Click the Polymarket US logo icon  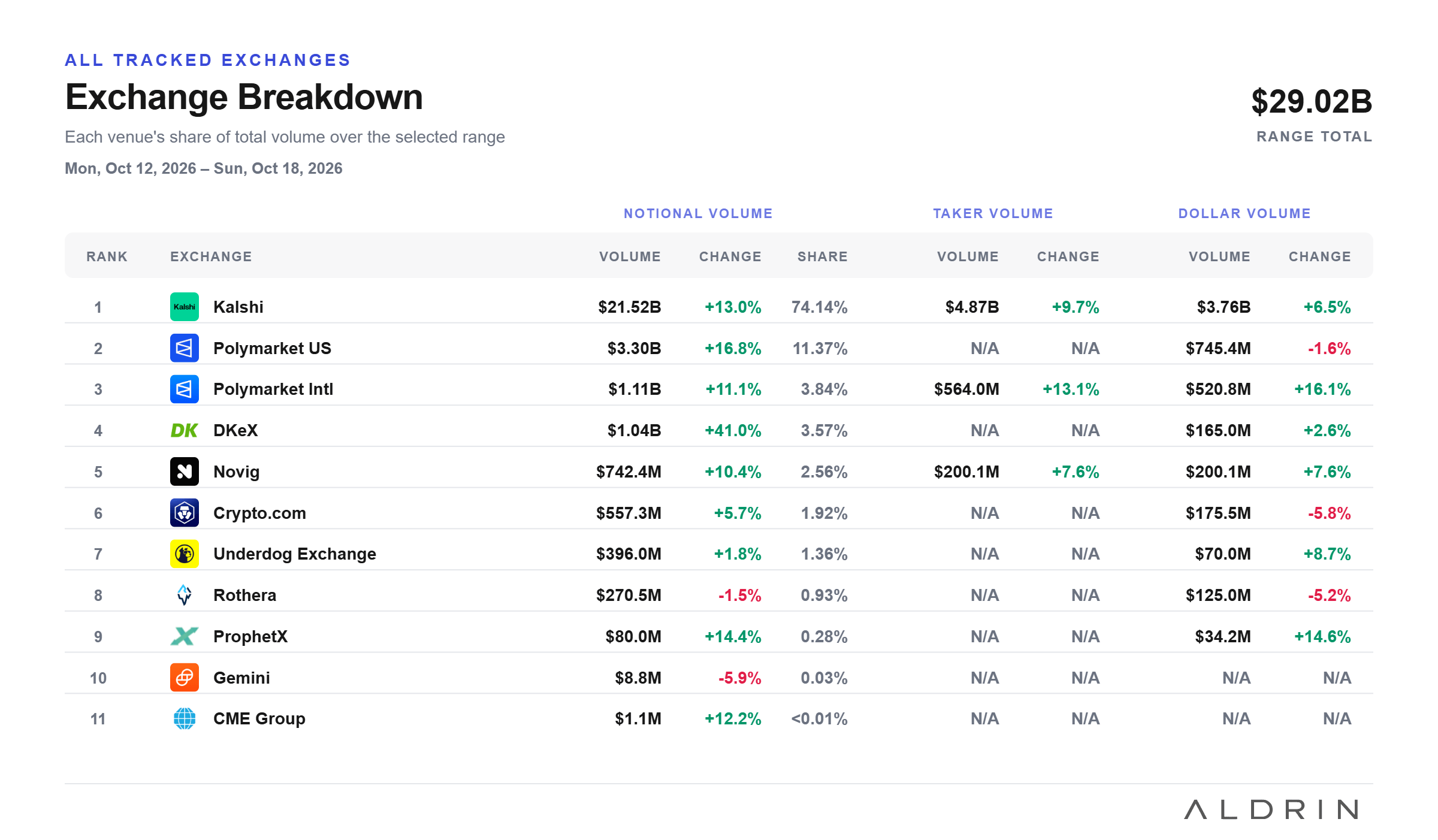tap(185, 348)
